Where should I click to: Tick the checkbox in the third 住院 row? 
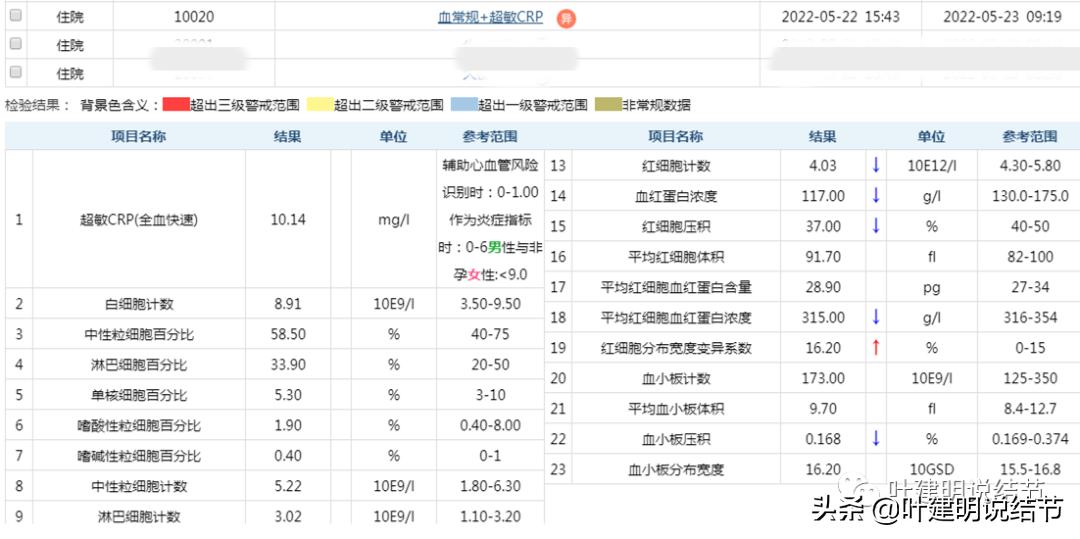point(15,72)
